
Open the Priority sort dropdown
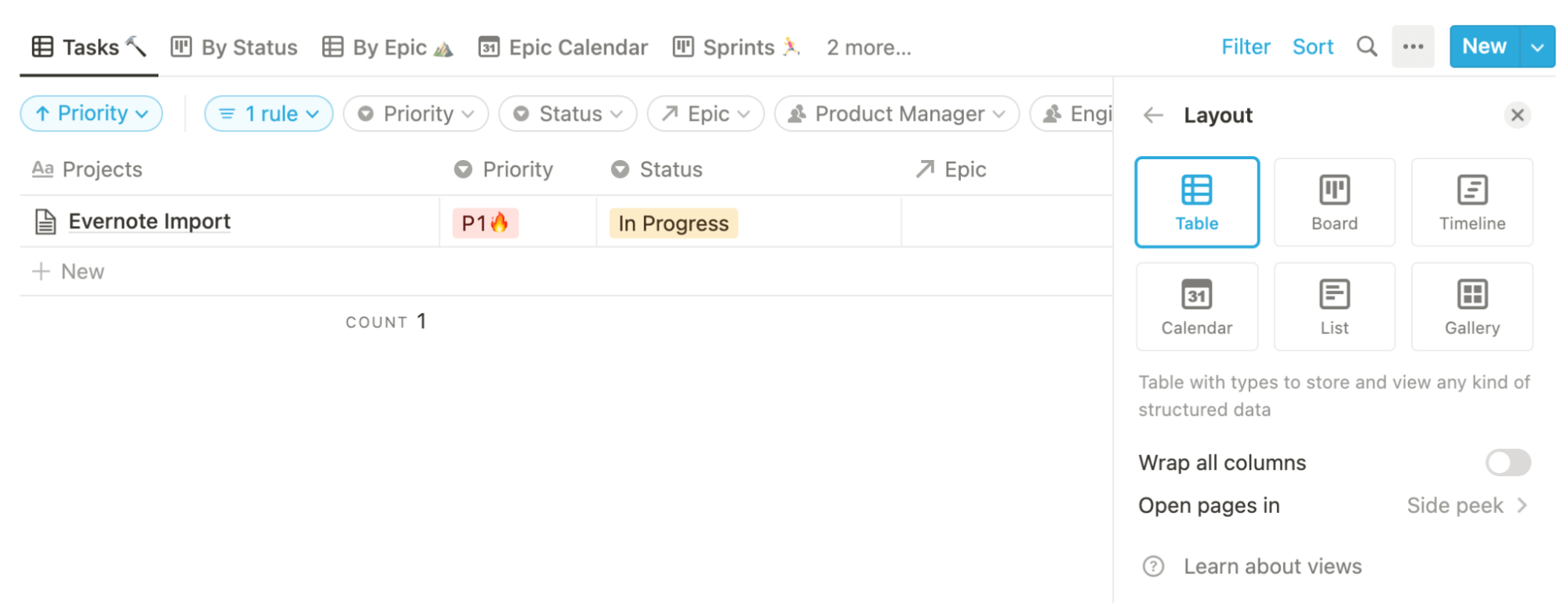91,114
